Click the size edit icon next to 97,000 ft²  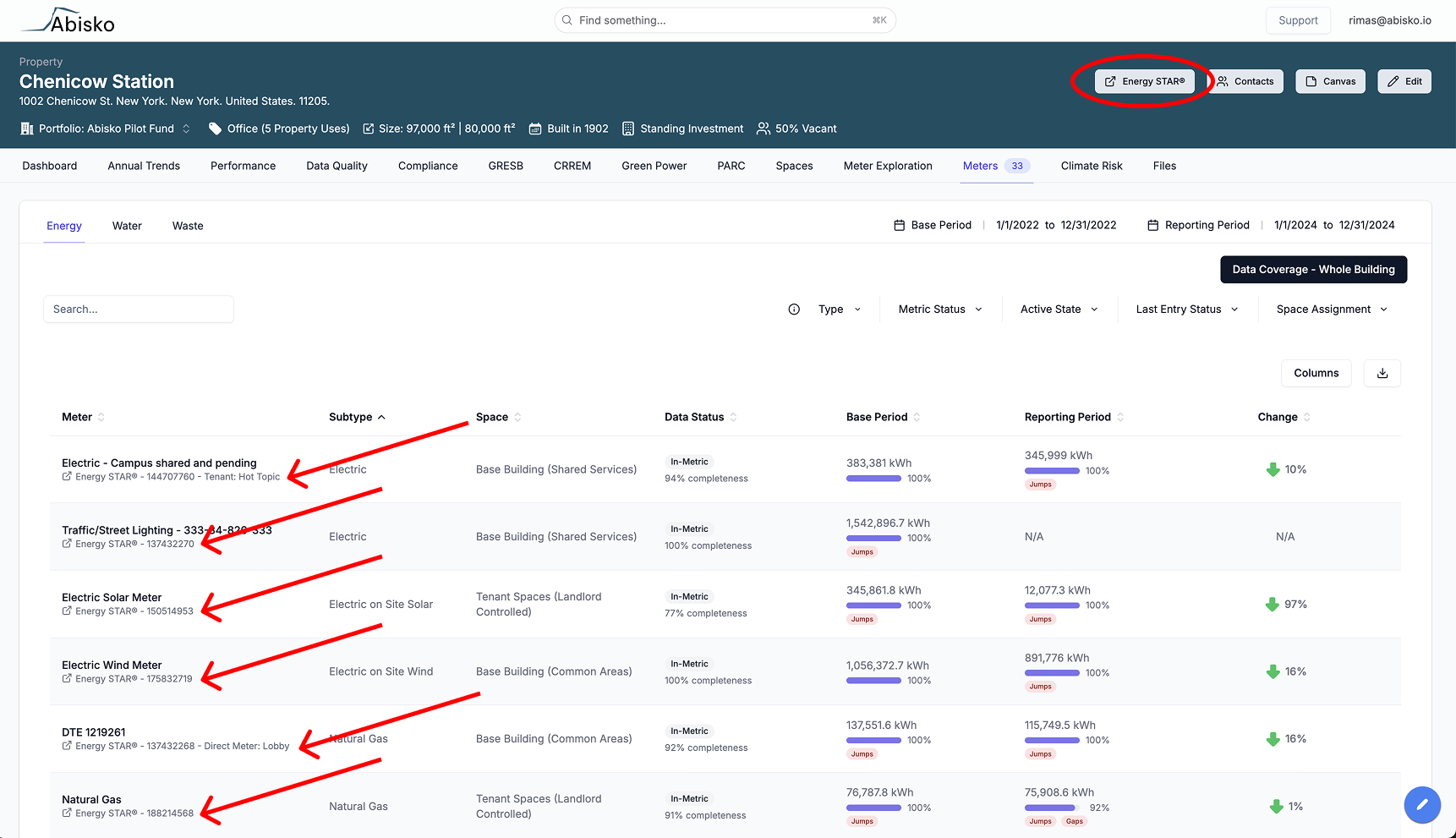[x=369, y=129]
